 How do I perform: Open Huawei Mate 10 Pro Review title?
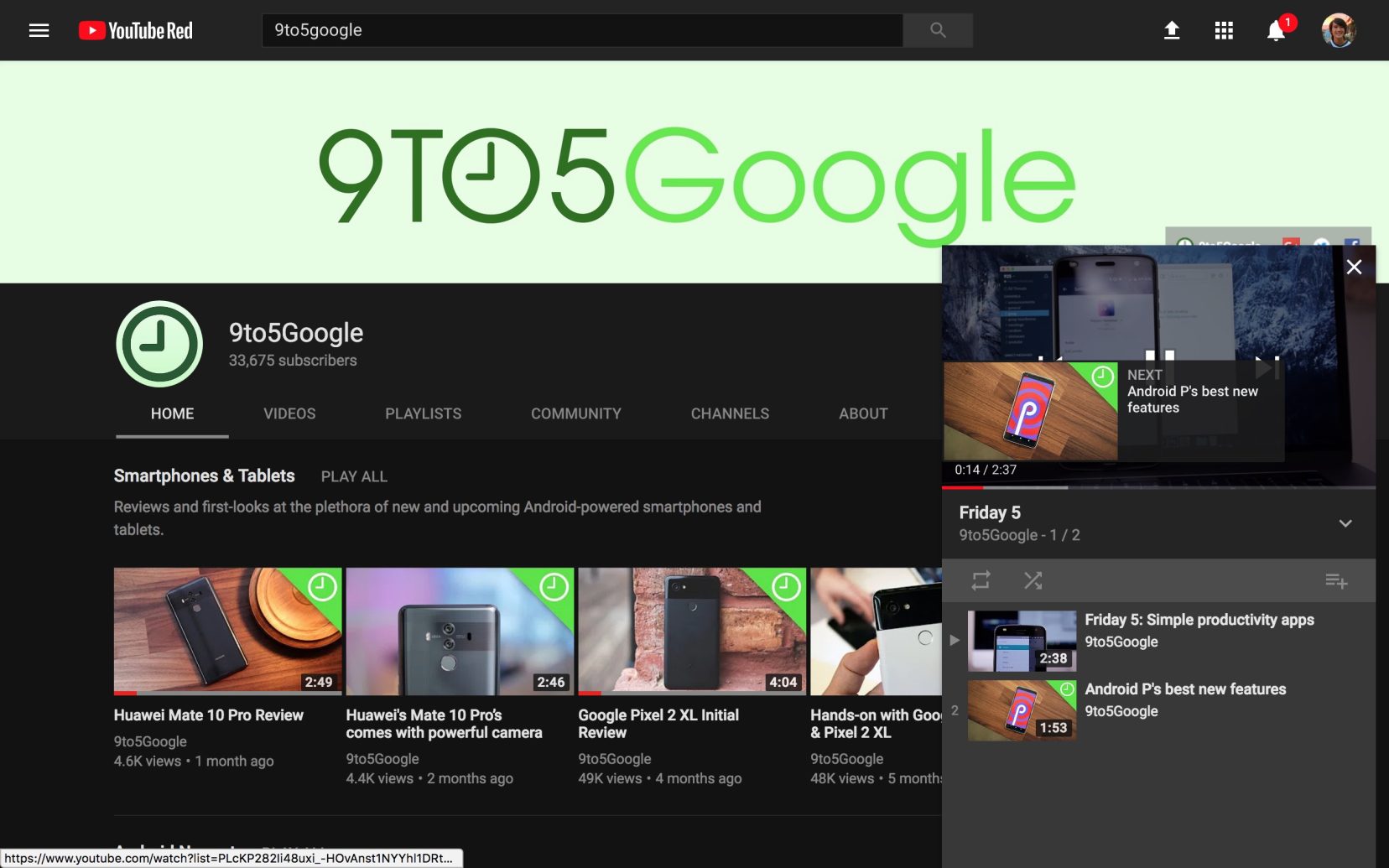point(209,715)
